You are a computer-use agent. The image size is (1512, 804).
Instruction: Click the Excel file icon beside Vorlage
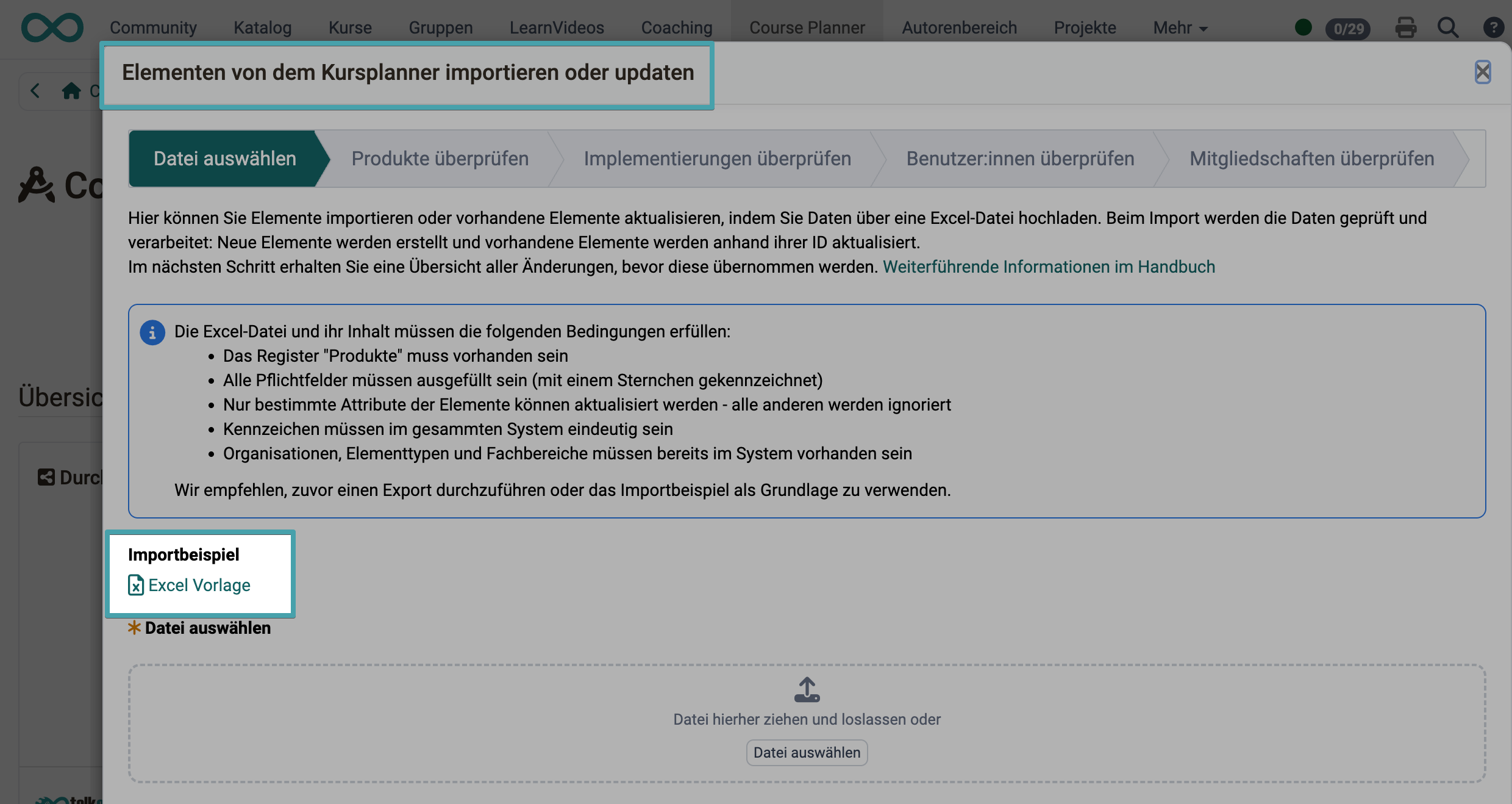click(x=136, y=585)
